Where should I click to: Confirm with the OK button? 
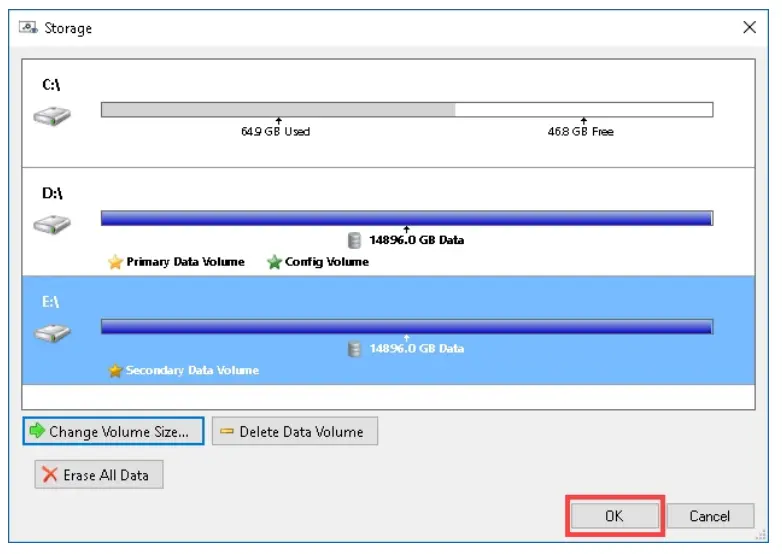click(614, 516)
